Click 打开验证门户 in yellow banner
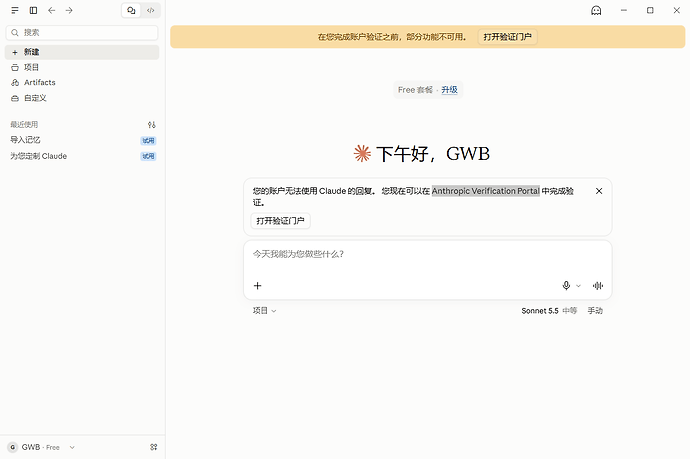 coord(507,37)
